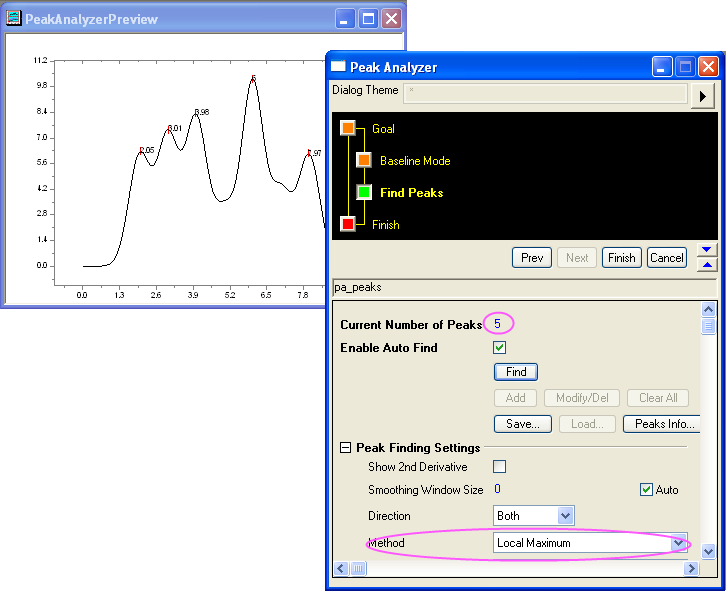This screenshot has width=726, height=591.
Task: Open the Method dropdown showing Local Maximum
Action: click(x=680, y=543)
